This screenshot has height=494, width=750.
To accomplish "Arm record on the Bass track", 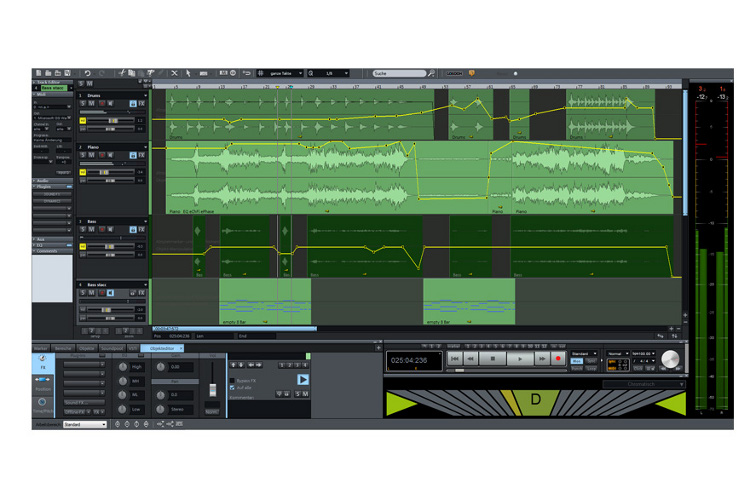I will (102, 230).
